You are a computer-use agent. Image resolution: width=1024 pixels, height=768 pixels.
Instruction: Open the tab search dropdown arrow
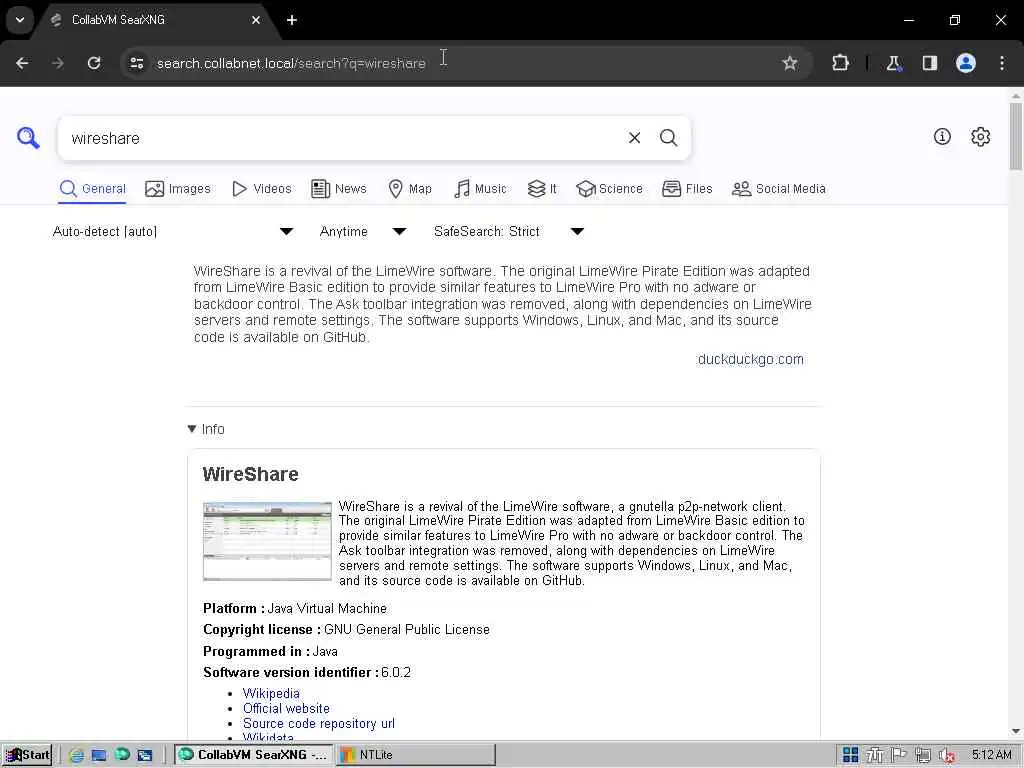coord(20,20)
